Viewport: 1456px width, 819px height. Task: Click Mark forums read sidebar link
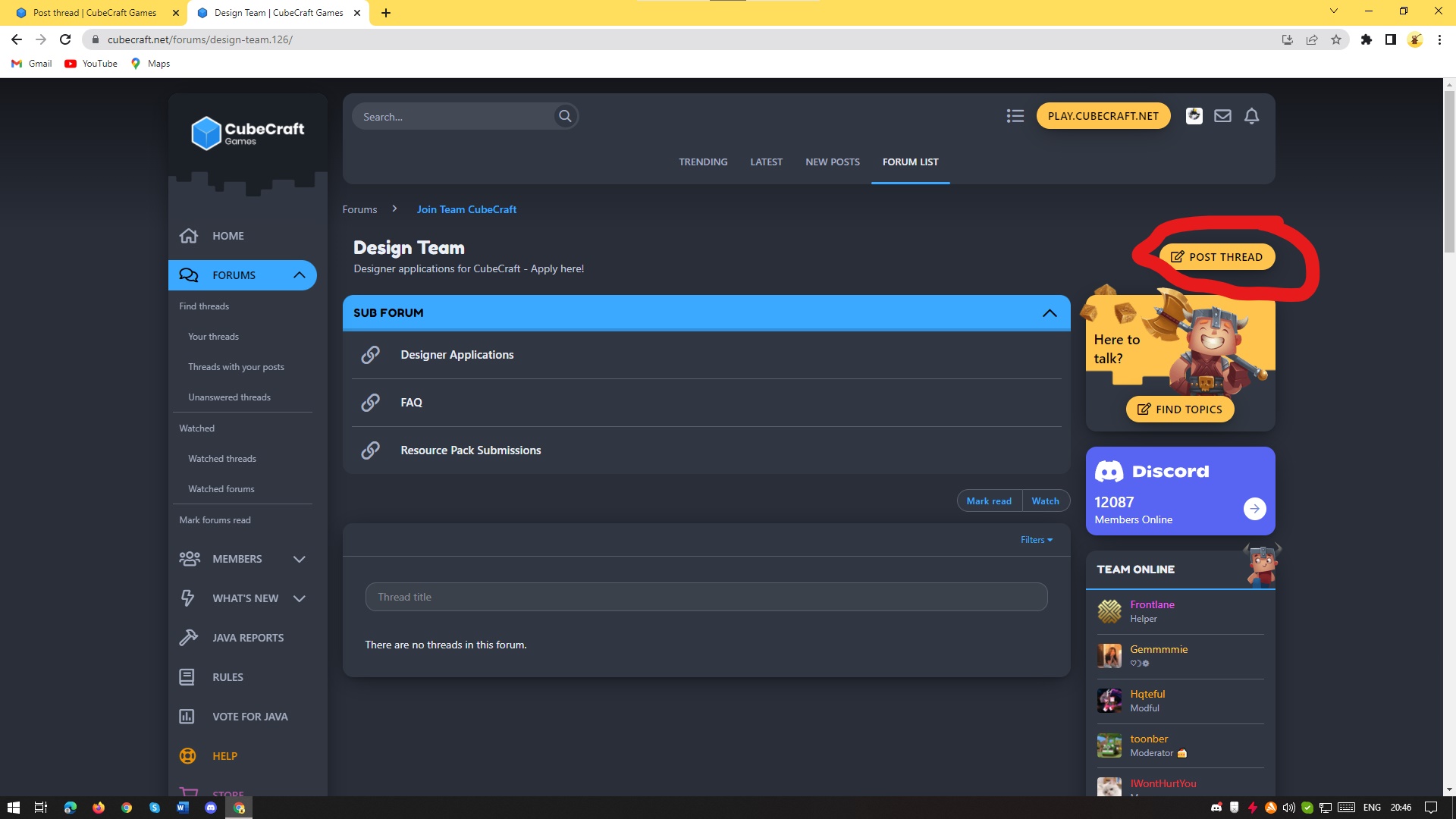click(x=215, y=520)
